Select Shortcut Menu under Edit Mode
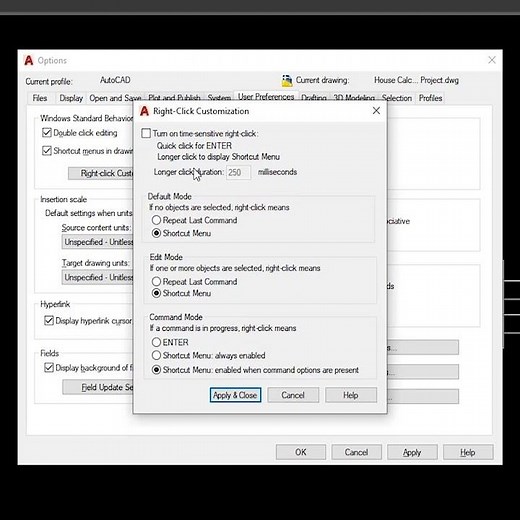 [x=156, y=293]
